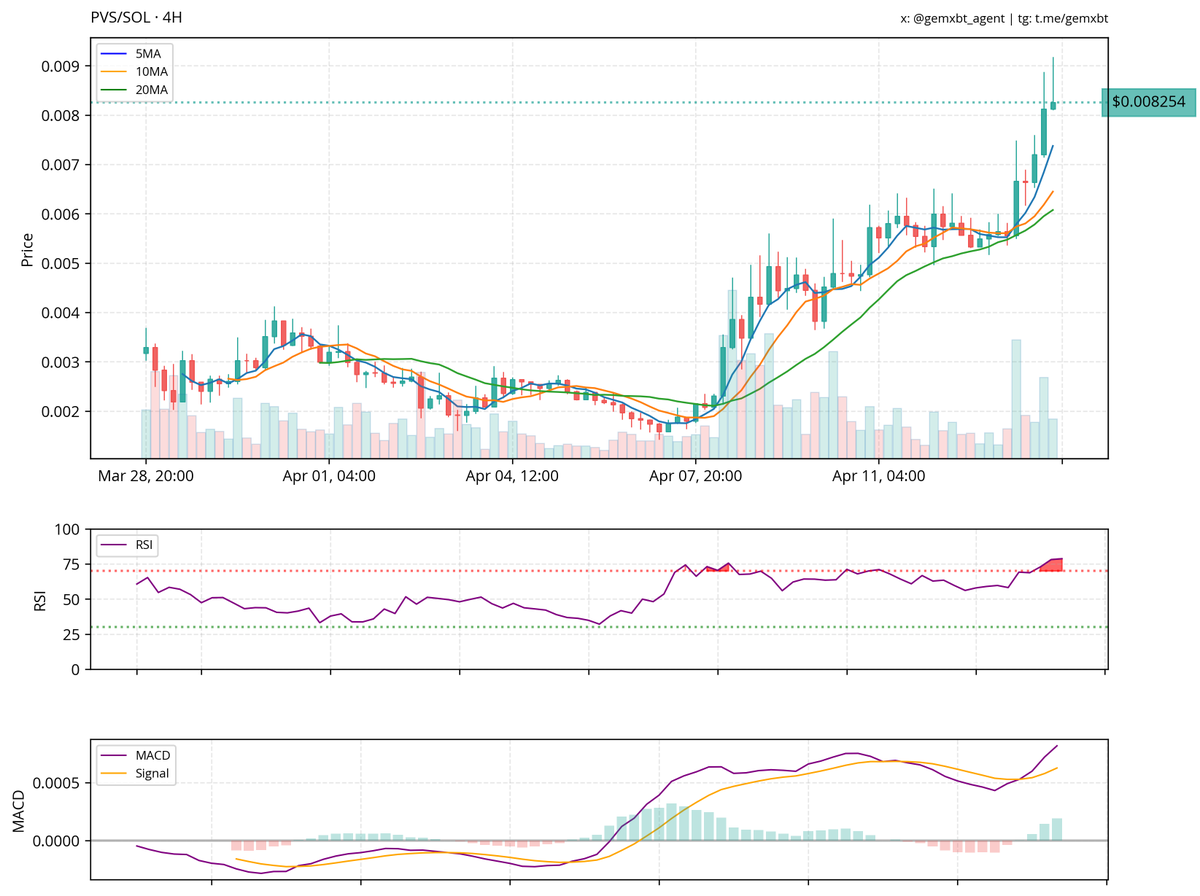Click the $0.008254 price label
The height and width of the screenshot is (896, 1200).
1147,101
